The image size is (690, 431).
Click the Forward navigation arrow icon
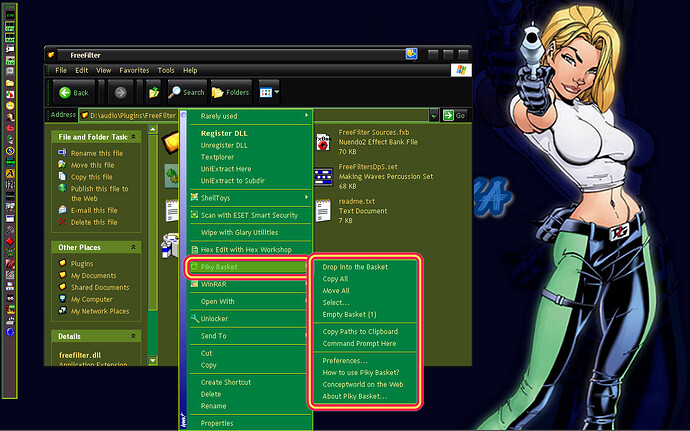pyautogui.click(x=121, y=93)
